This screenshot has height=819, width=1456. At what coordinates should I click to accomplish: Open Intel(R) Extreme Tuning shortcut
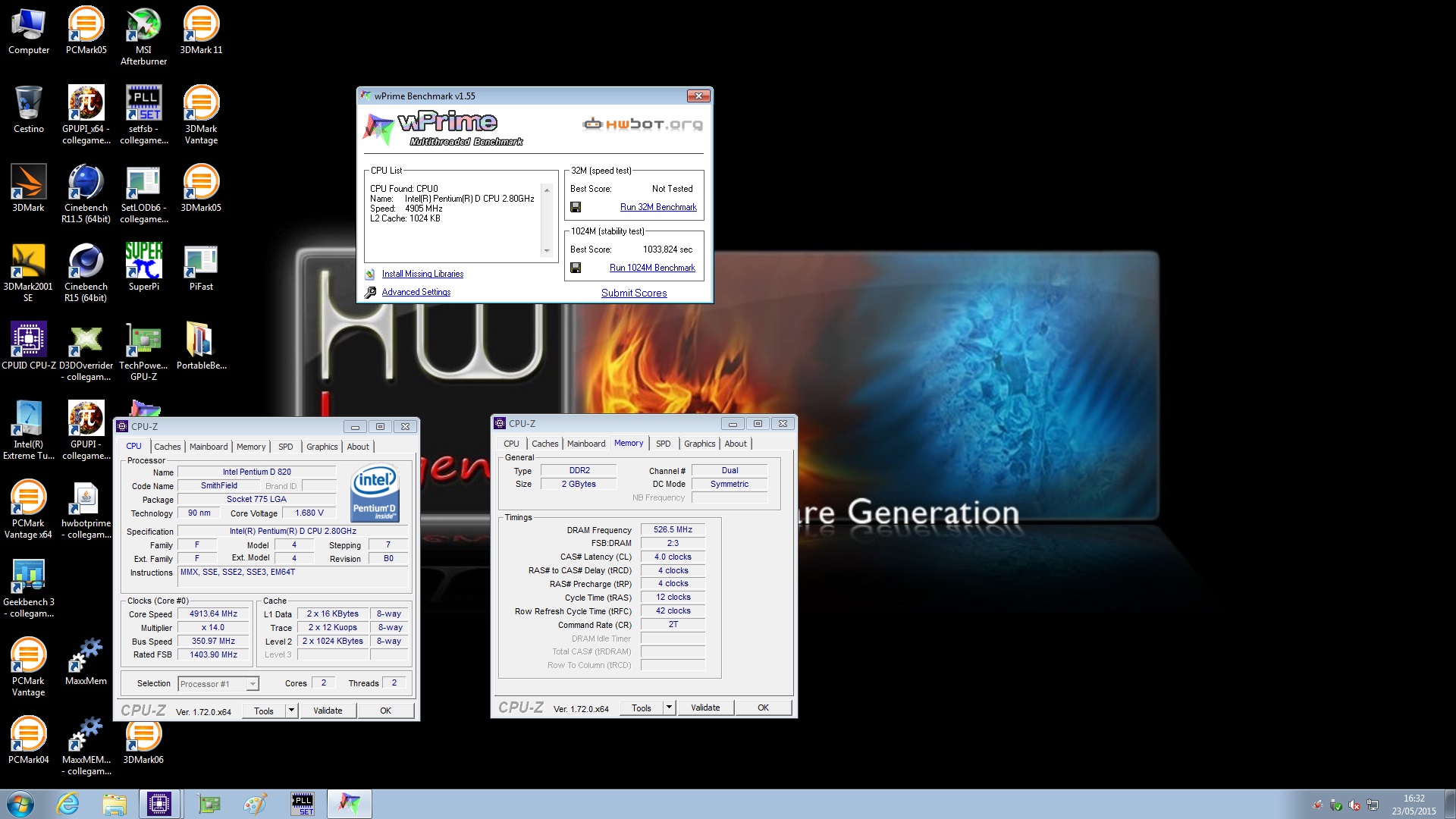[x=29, y=430]
